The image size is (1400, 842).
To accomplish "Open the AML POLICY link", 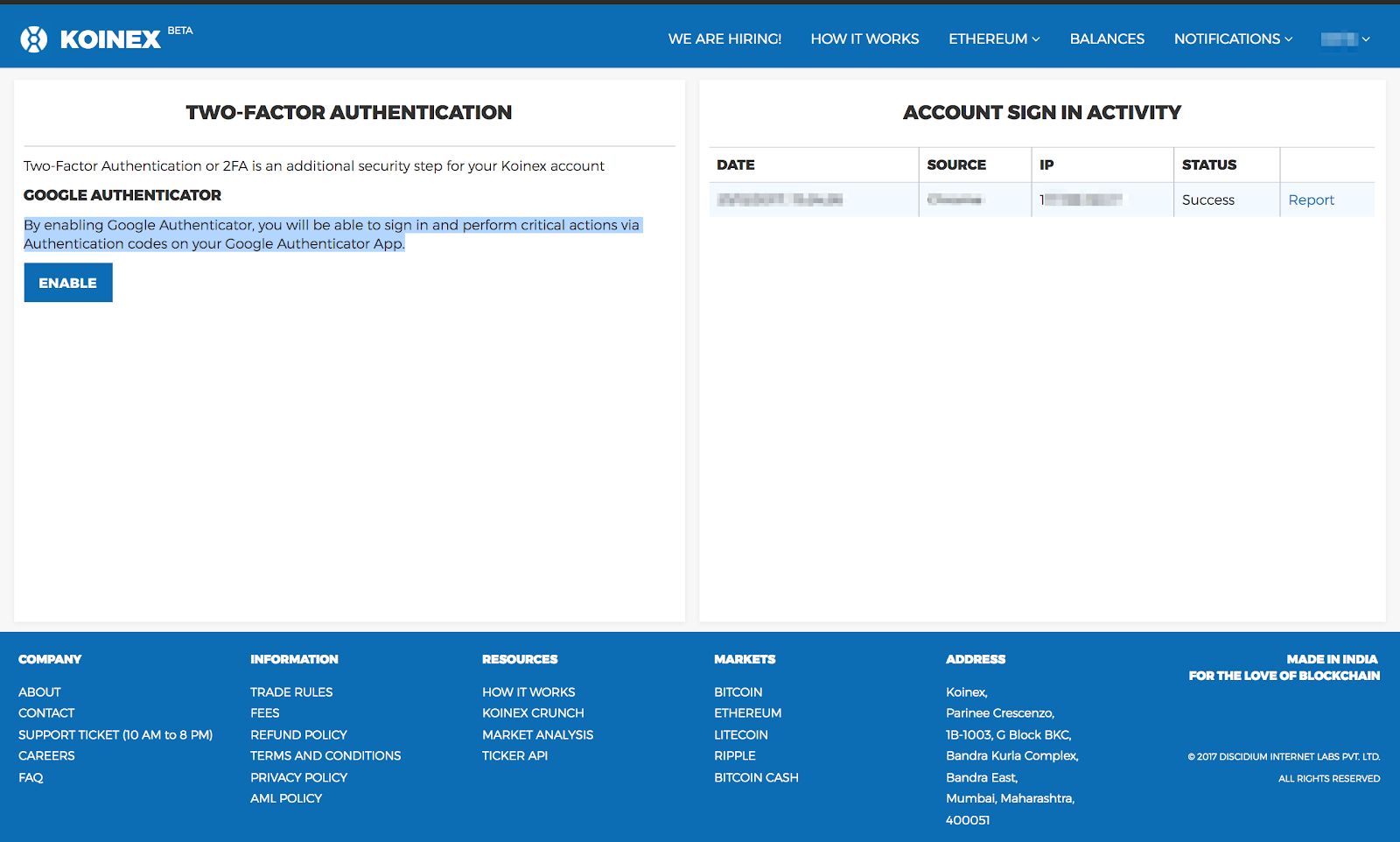I will (x=286, y=799).
